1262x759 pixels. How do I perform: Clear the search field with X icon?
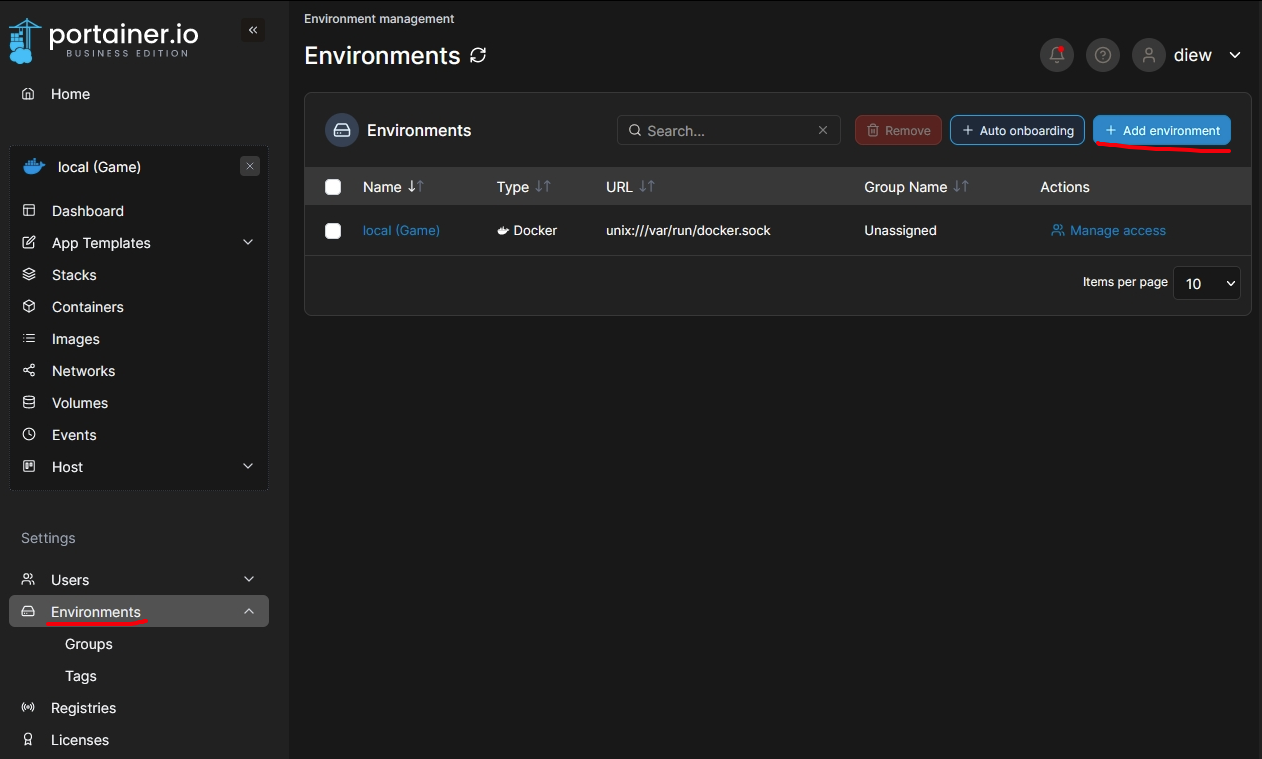coord(823,131)
